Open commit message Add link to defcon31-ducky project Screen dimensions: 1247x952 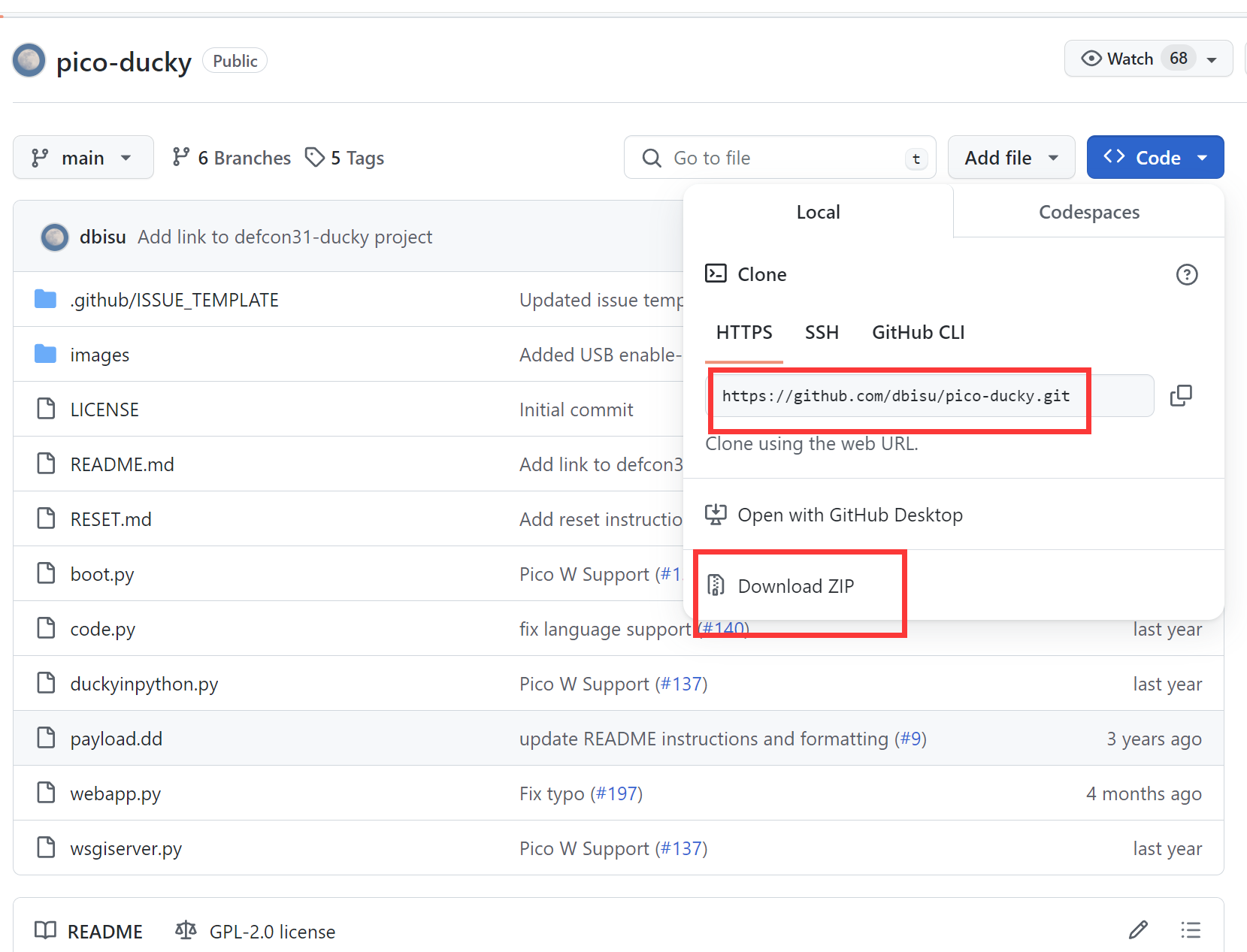point(285,237)
